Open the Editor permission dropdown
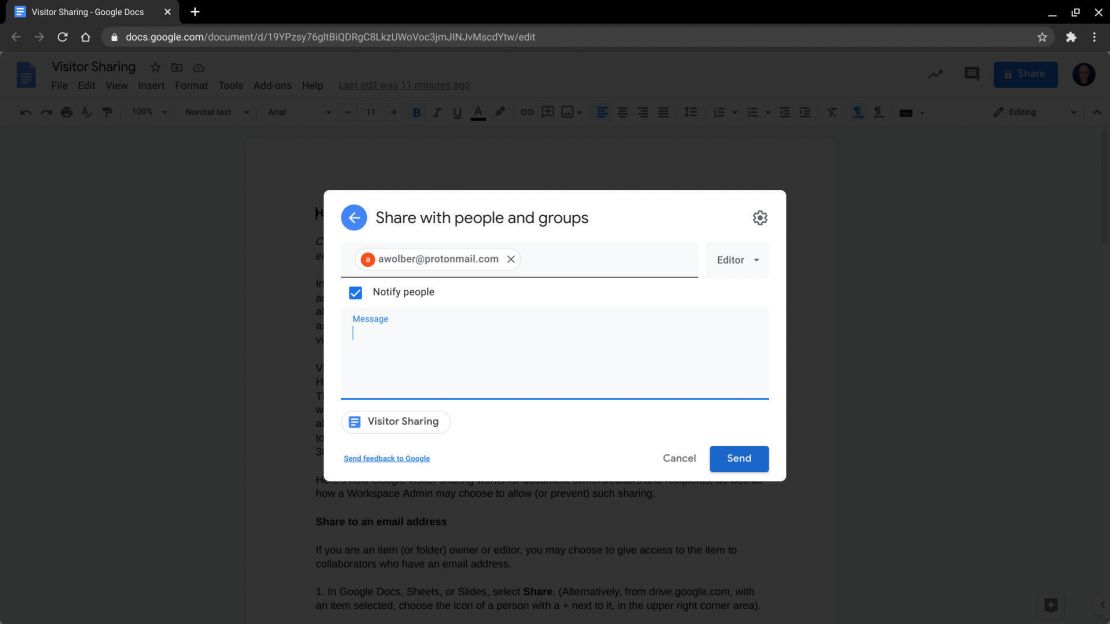Viewport: 1110px width, 624px height. (736, 259)
